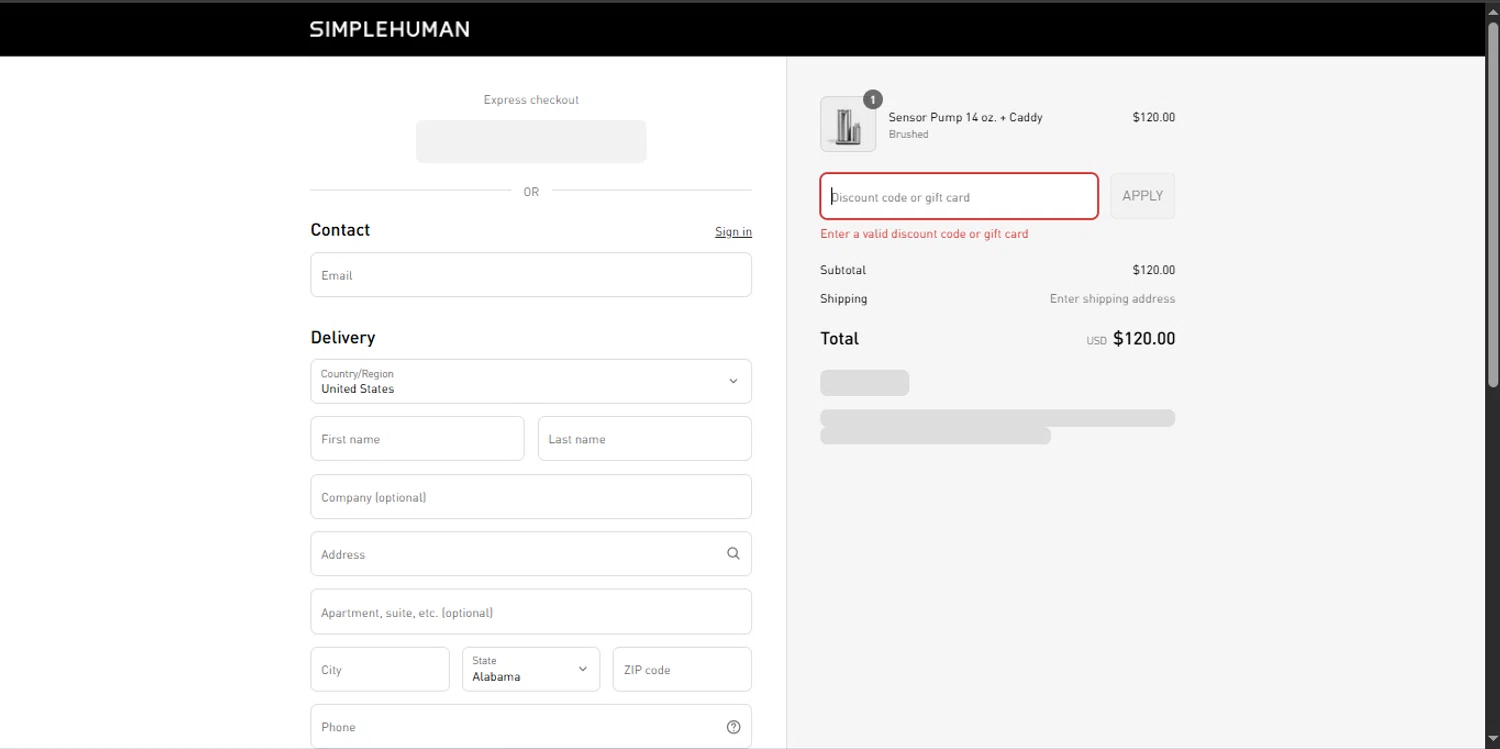
Task: Focus the Email input field
Action: click(x=531, y=275)
